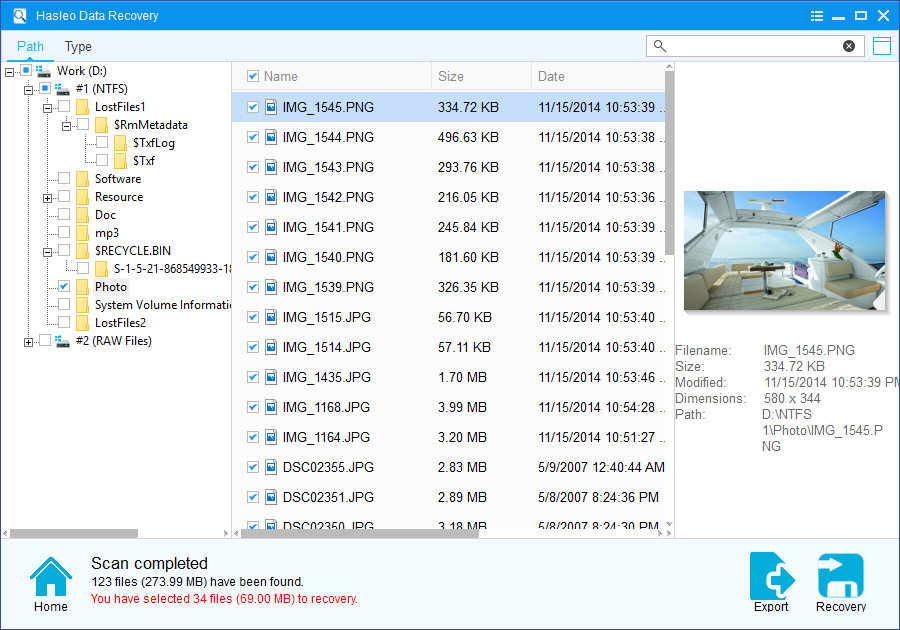Click the Resource folder icon
The width and height of the screenshot is (900, 630).
[x=83, y=197]
